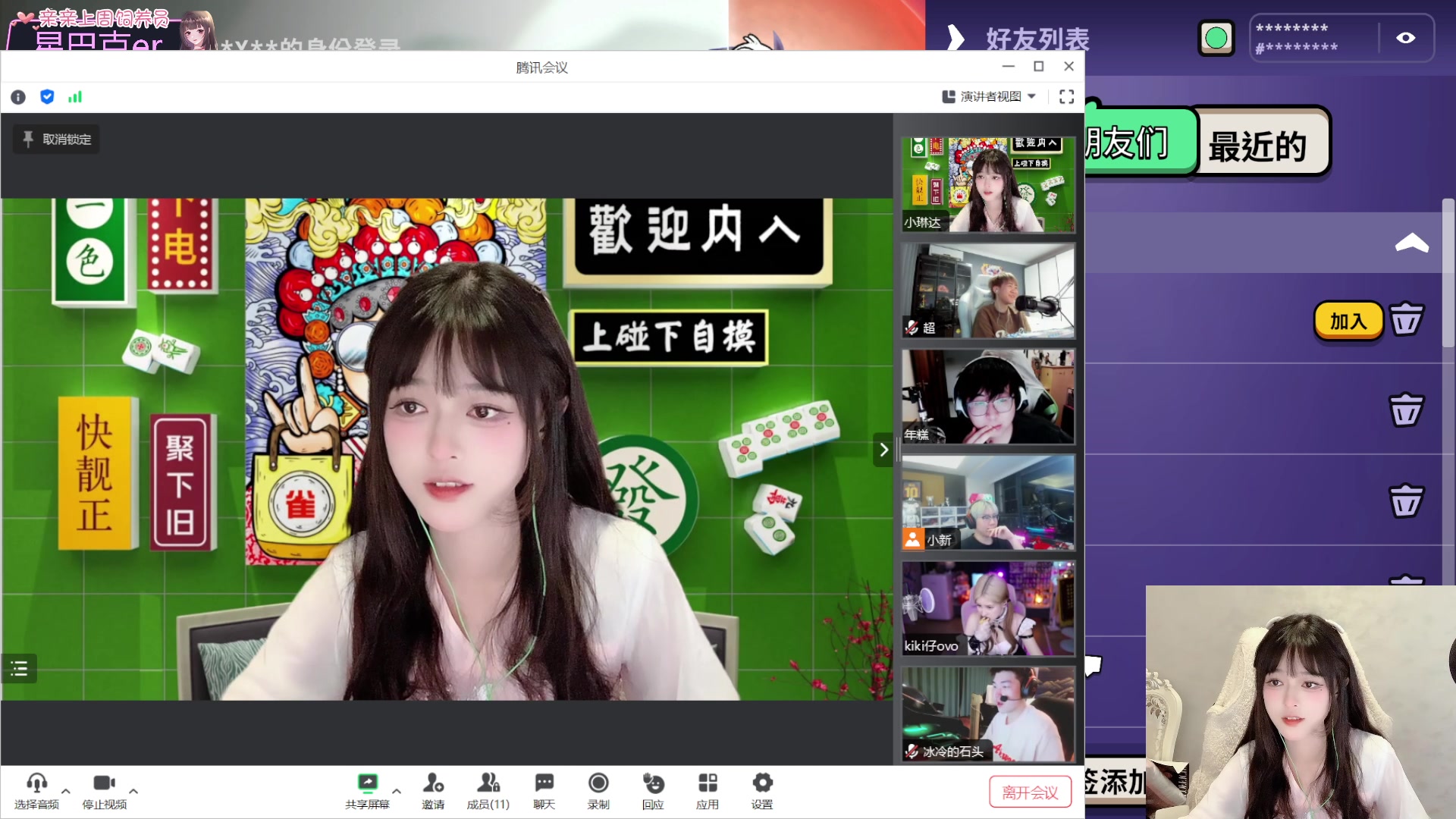Open the 演讲者视图 layout dropdown
The height and width of the screenshot is (819, 1456).
(x=989, y=97)
